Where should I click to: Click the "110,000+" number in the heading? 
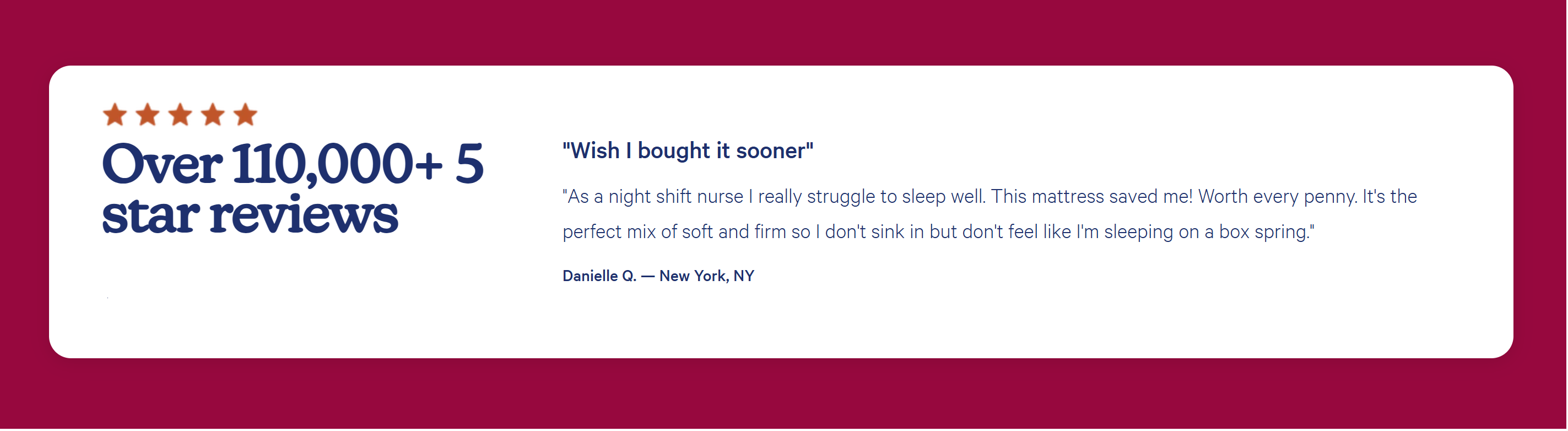click(337, 164)
